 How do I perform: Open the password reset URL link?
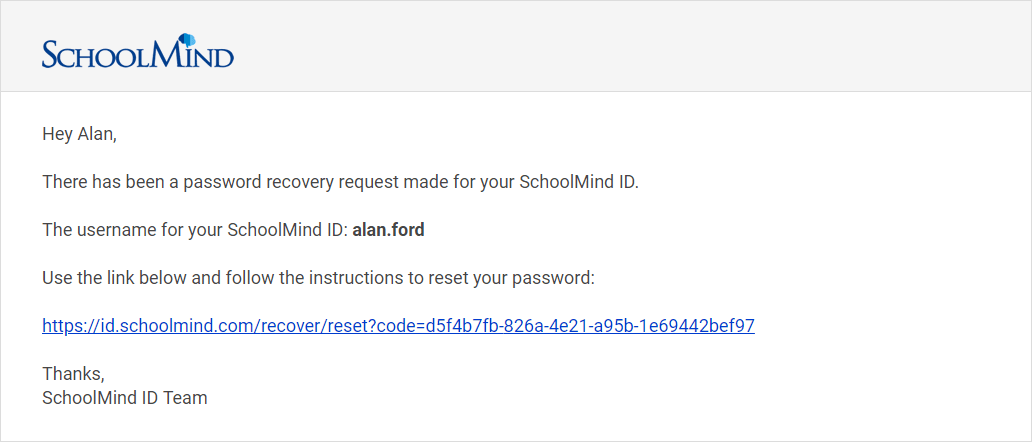coord(398,326)
